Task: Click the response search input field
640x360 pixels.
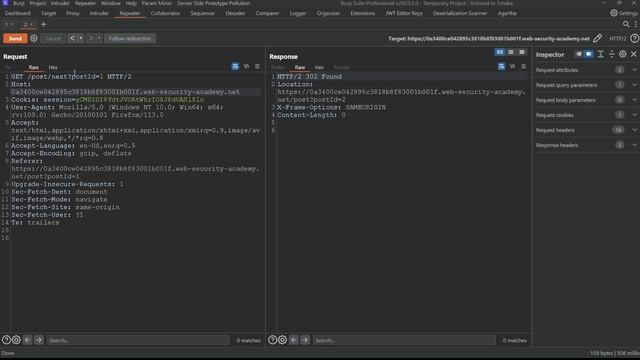Action: [x=404, y=340]
